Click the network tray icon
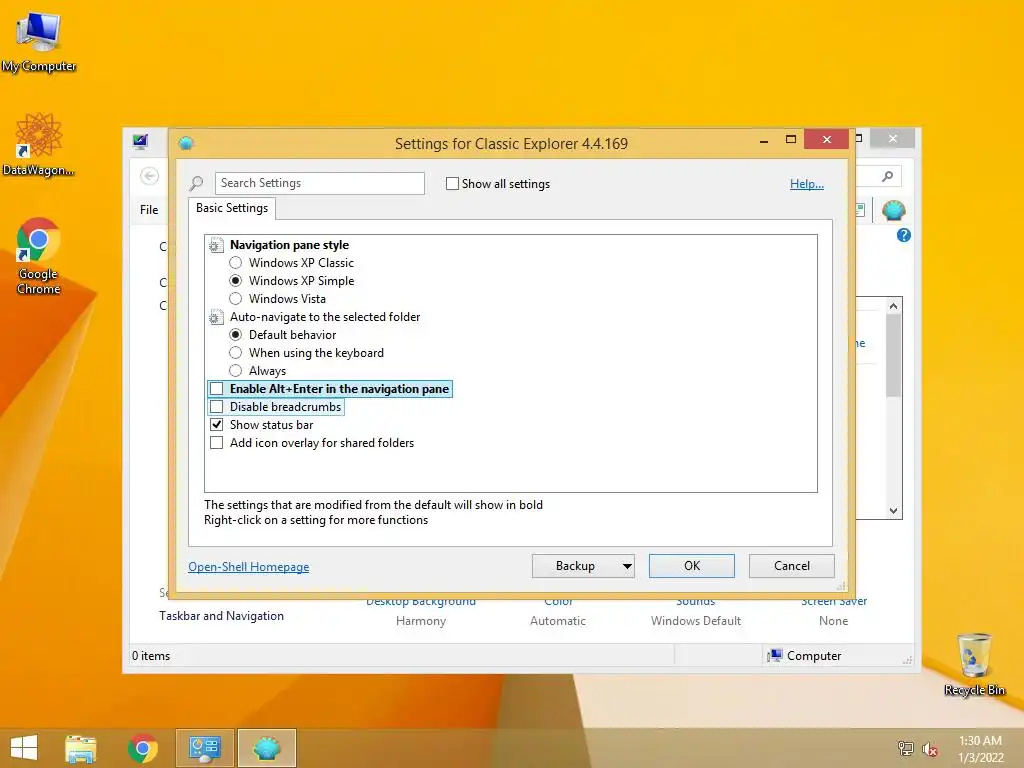Viewport: 1024px width, 768px height. (x=906, y=748)
